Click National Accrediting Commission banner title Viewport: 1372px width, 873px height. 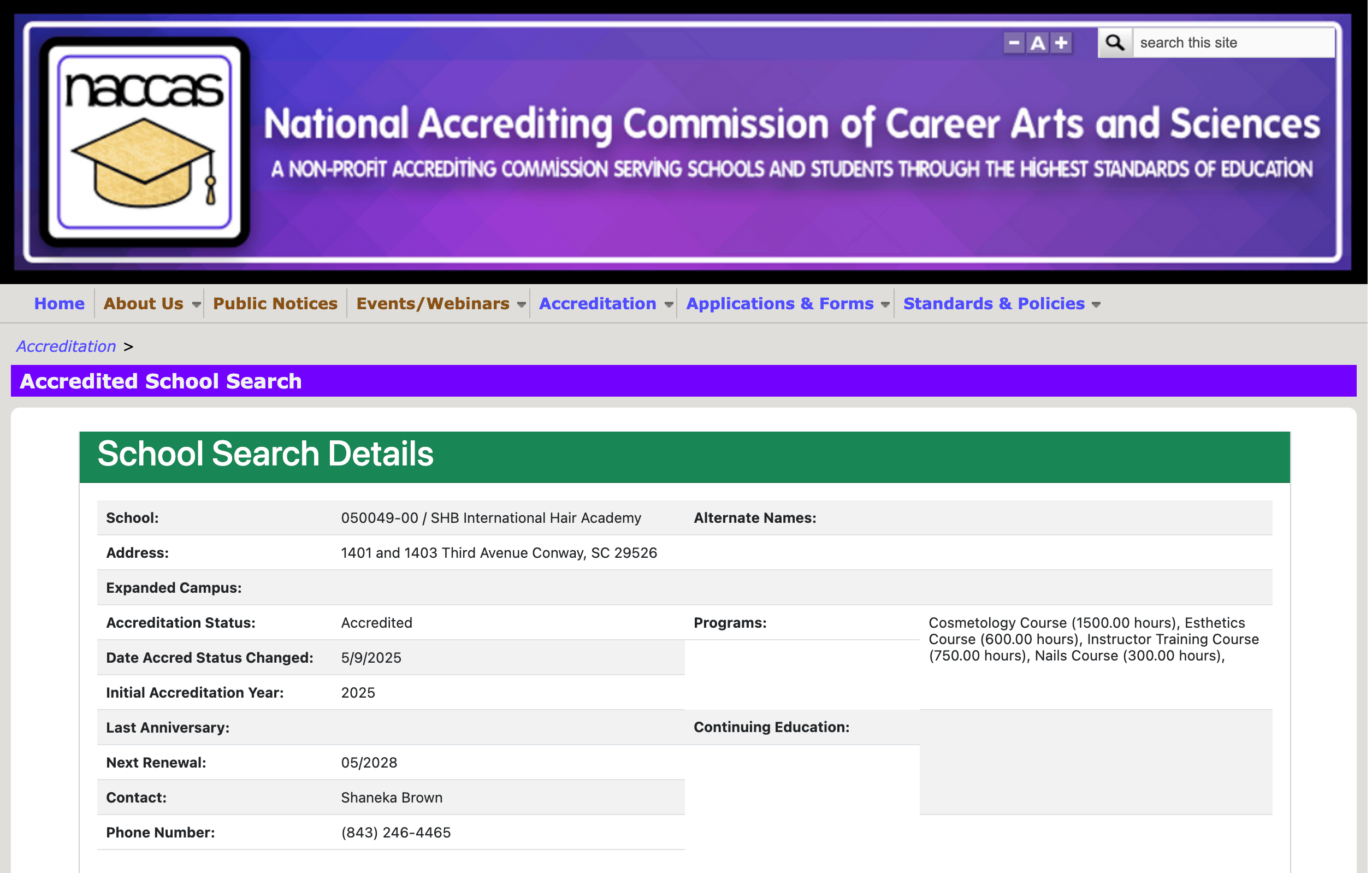791,124
